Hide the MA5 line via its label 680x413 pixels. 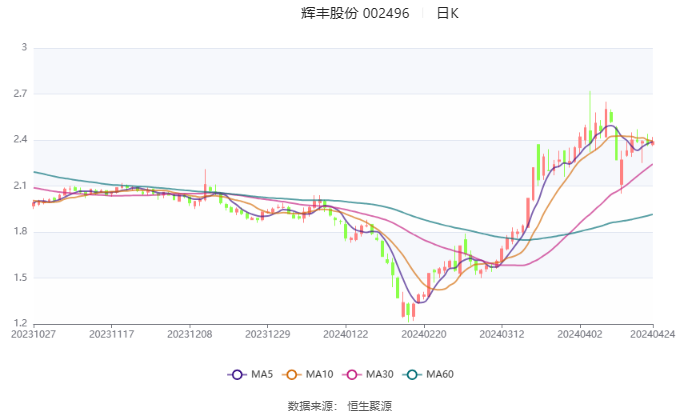262,374
